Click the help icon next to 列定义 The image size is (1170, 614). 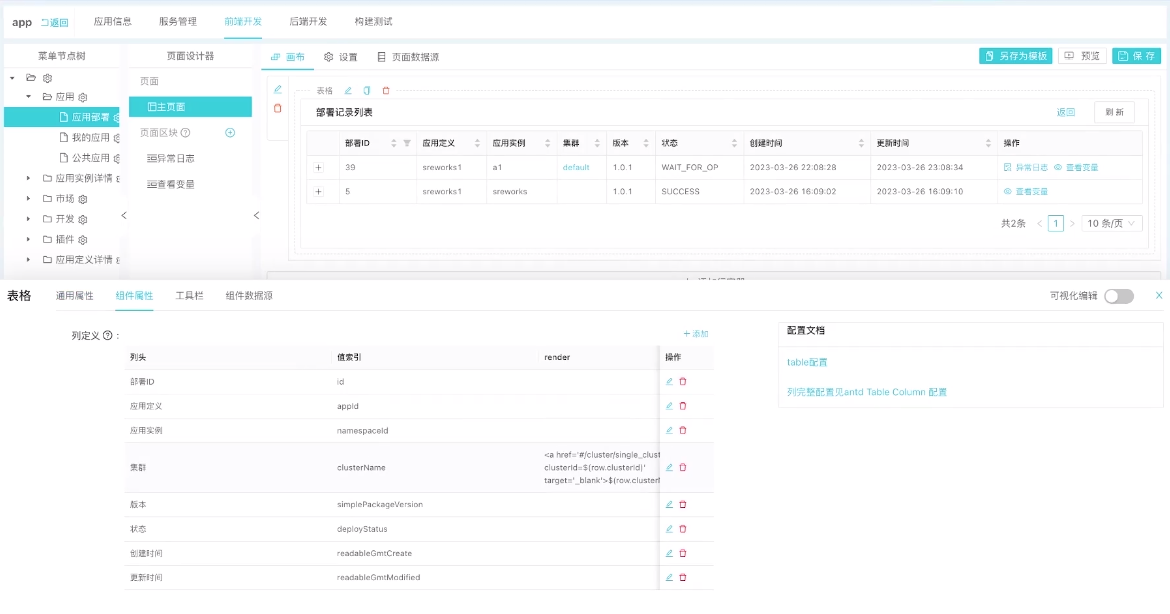(107, 336)
